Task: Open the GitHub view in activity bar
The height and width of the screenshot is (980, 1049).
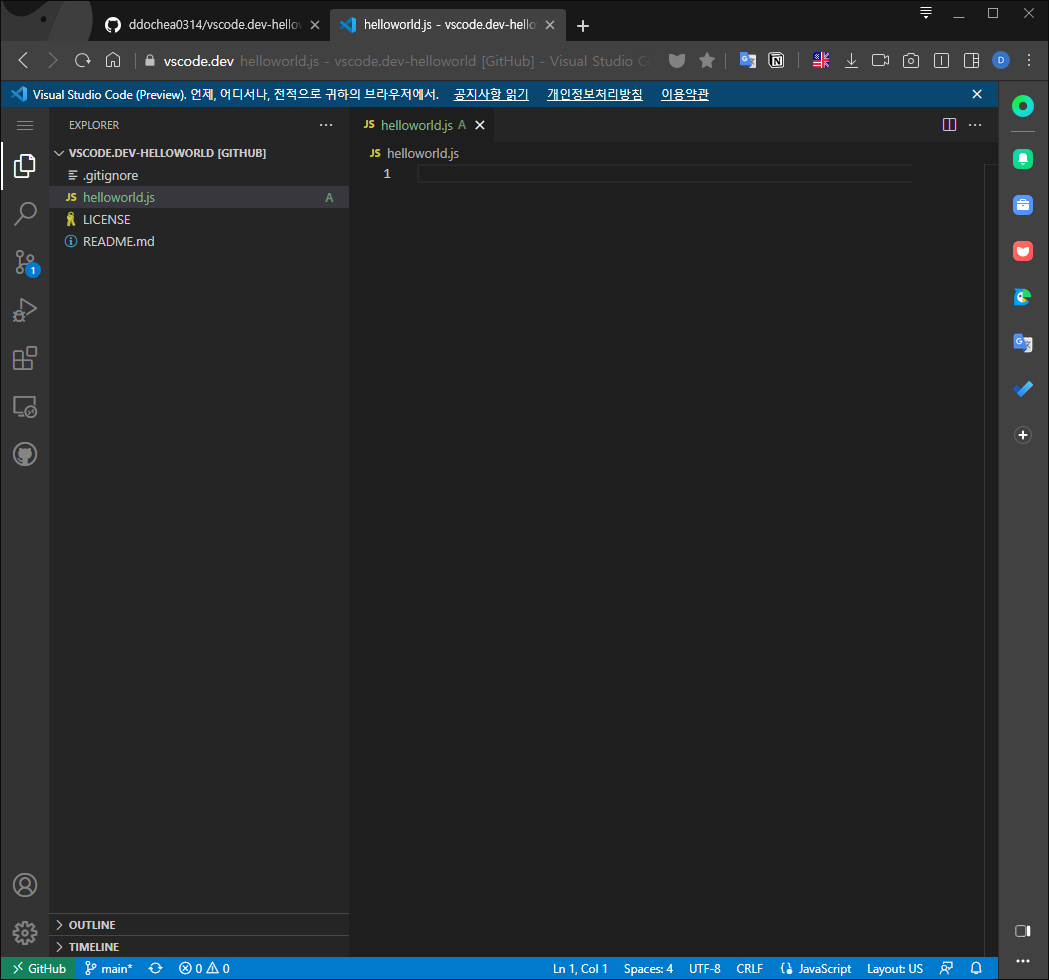Action: [25, 455]
